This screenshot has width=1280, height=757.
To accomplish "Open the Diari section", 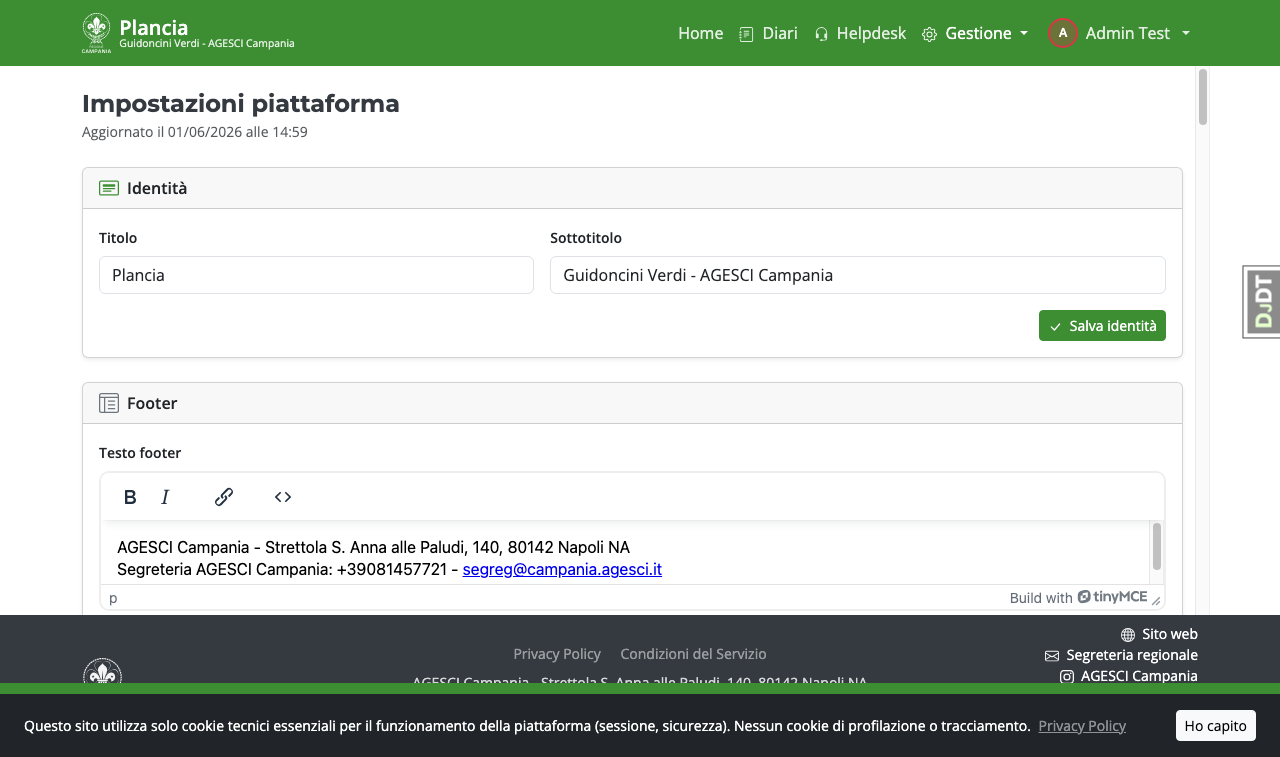I will (768, 33).
